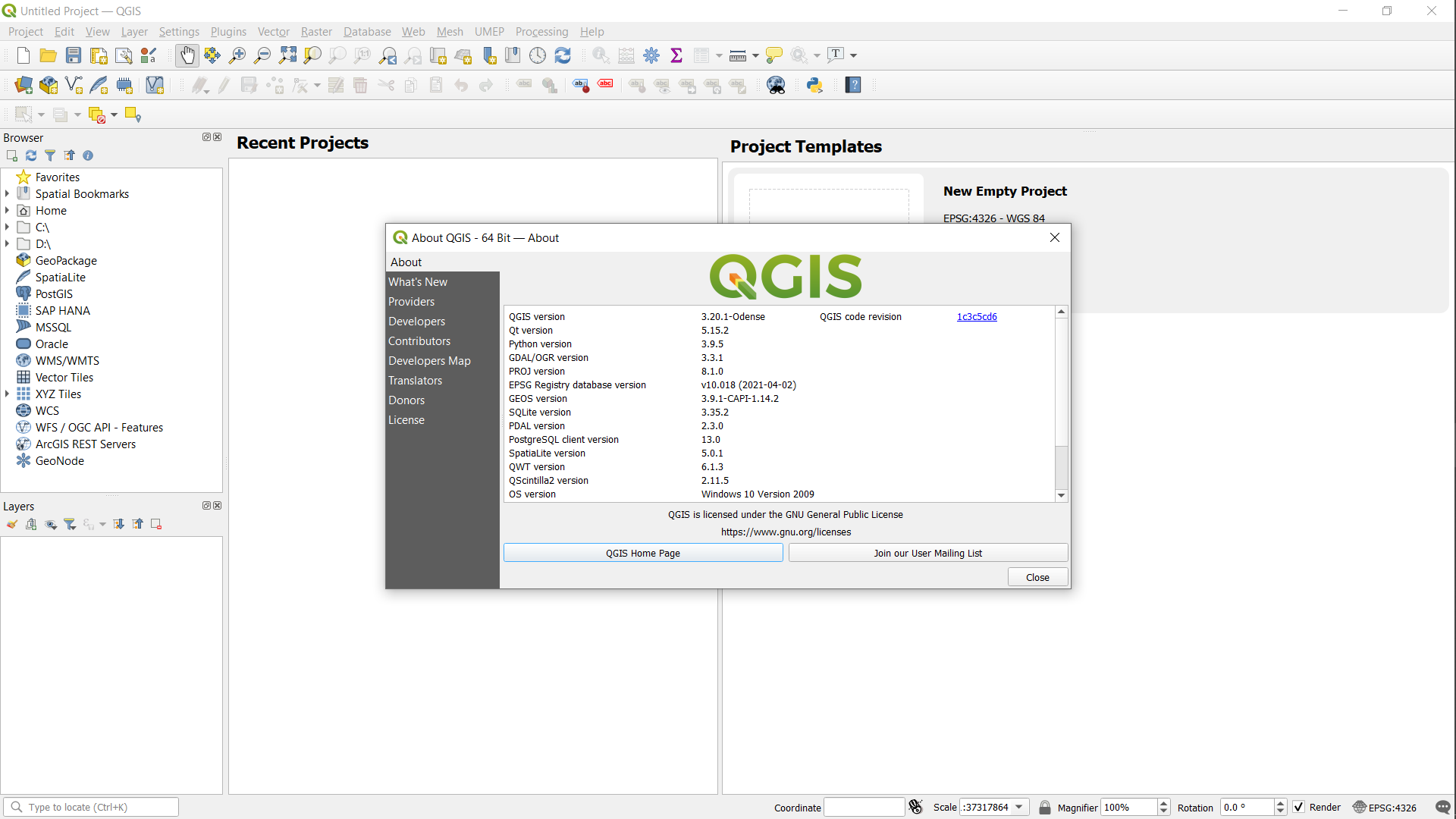
Task: Click the Zoom Full extent icon
Action: click(x=287, y=55)
